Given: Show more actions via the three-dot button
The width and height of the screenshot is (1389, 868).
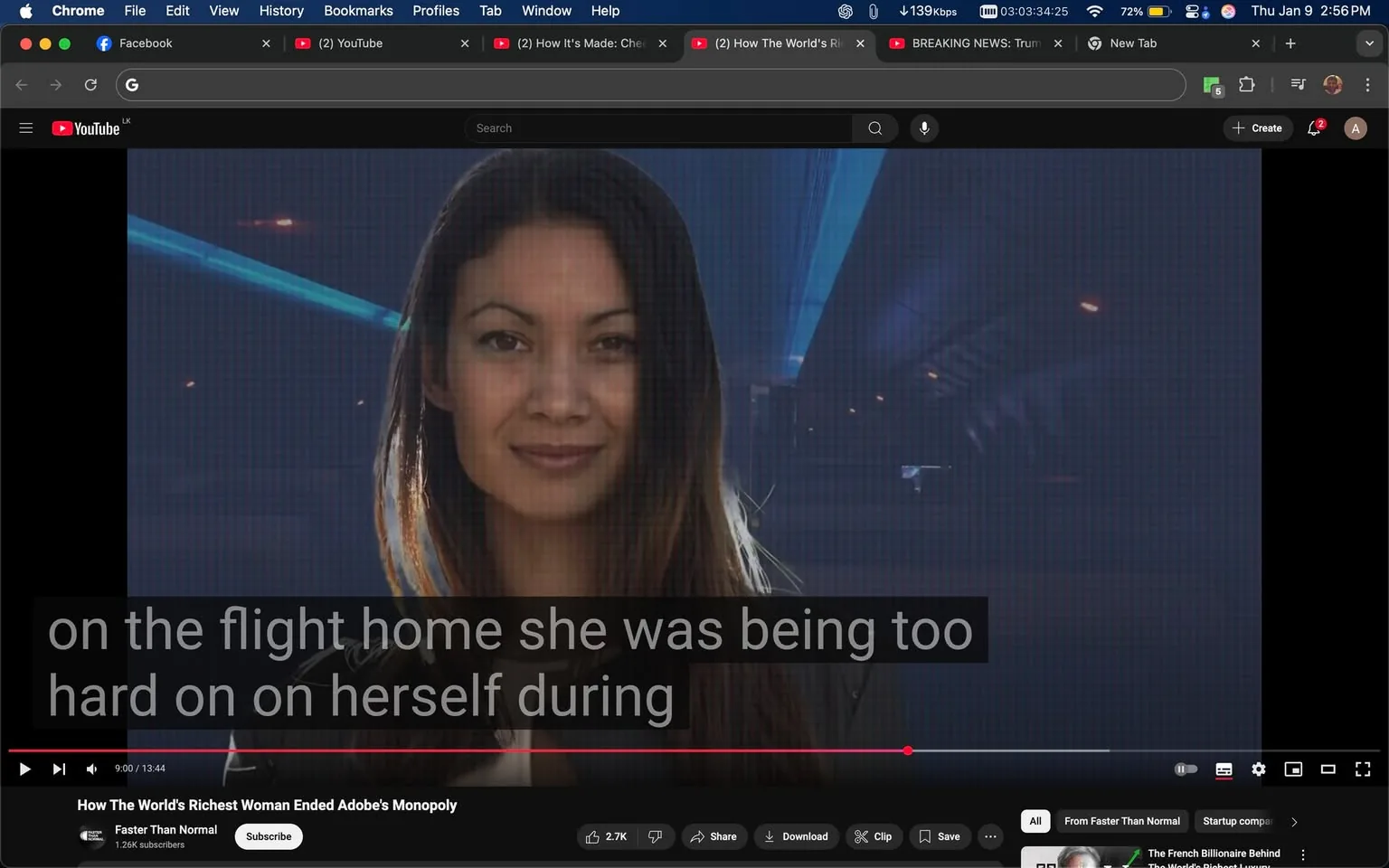Looking at the screenshot, I should coord(990,836).
